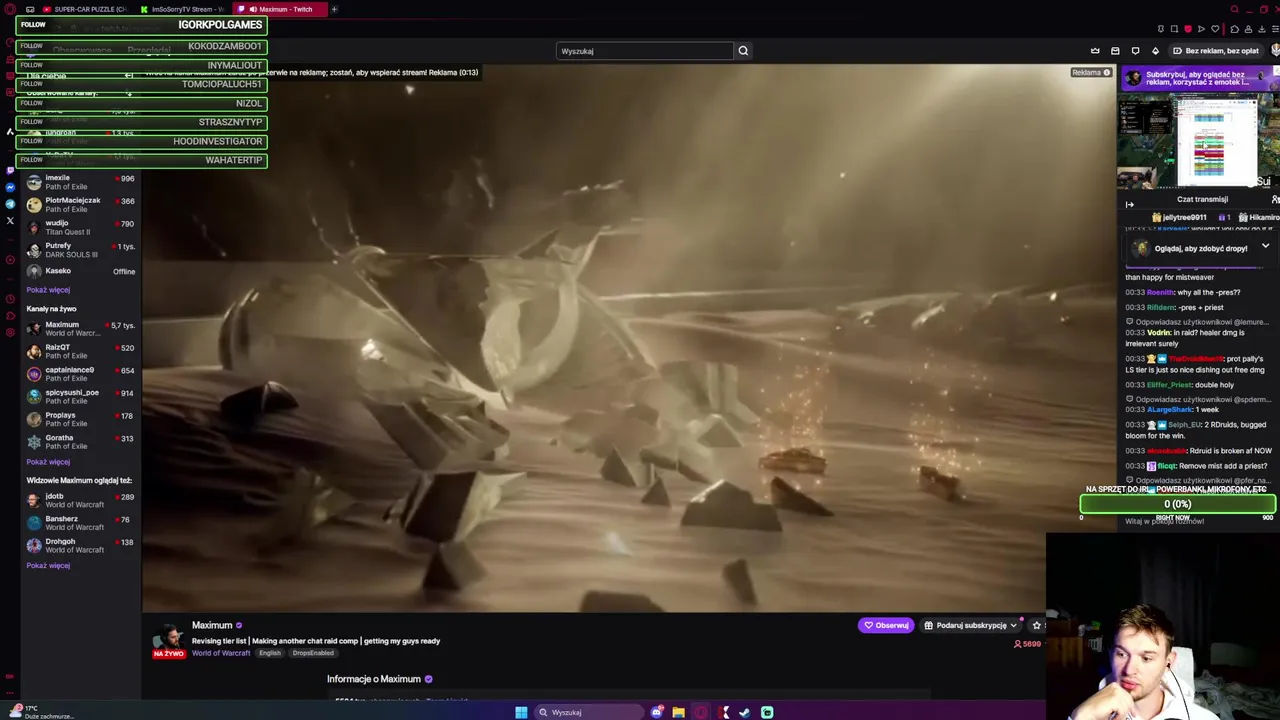The width and height of the screenshot is (1280, 720).
Task: Open the X sidebar icon in browser
Action: (10, 220)
